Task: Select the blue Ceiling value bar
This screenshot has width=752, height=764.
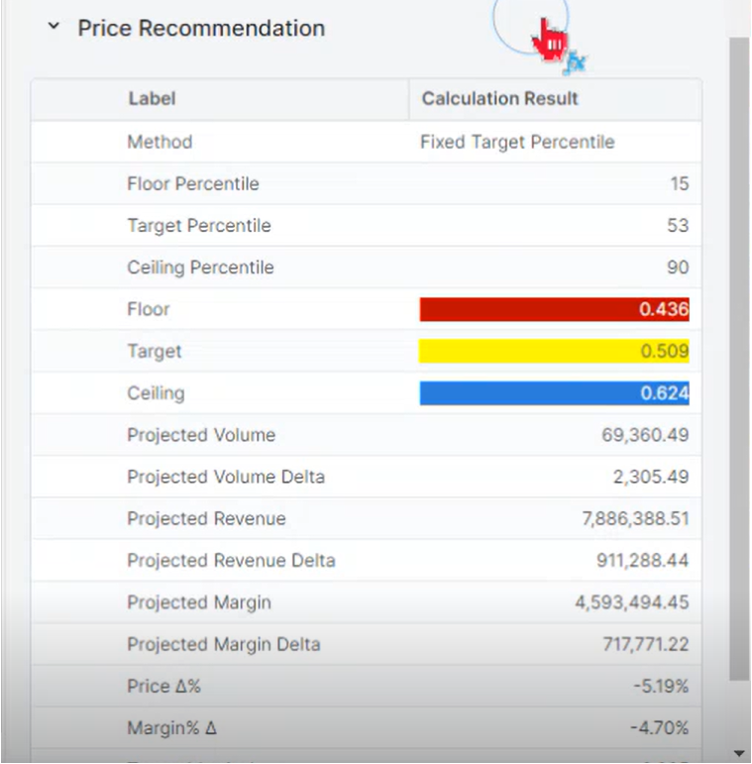Action: [x=554, y=393]
